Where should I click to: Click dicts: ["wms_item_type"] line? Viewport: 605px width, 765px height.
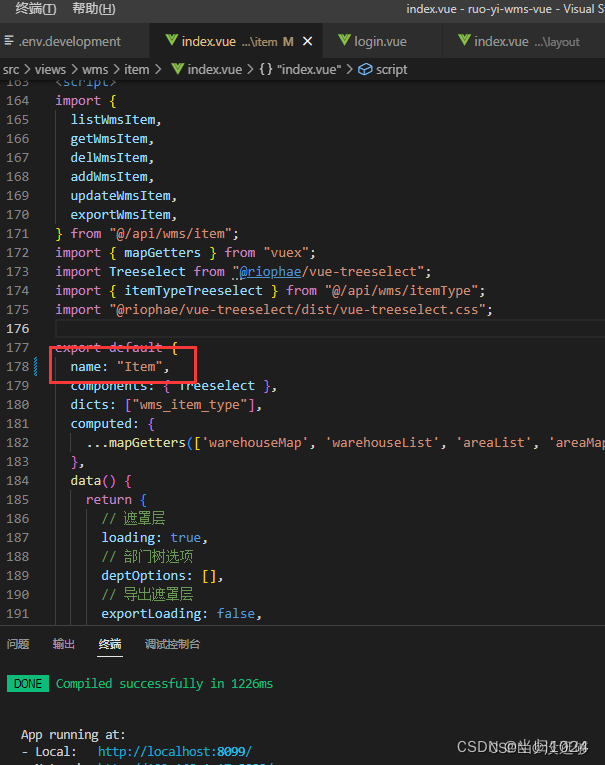(166, 405)
